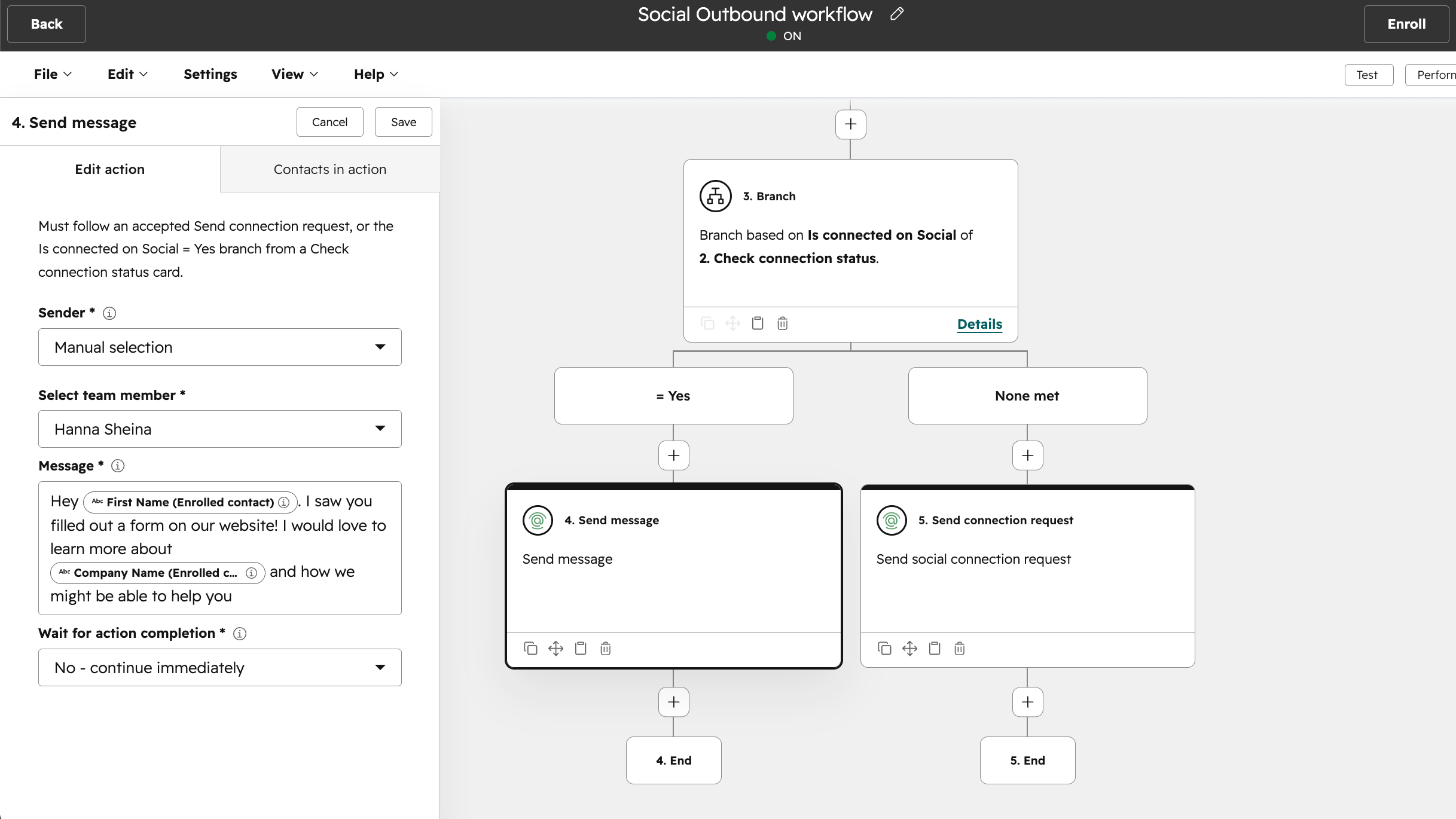Open the Details link on Branch card
The image size is (1456, 819).
coord(979,324)
